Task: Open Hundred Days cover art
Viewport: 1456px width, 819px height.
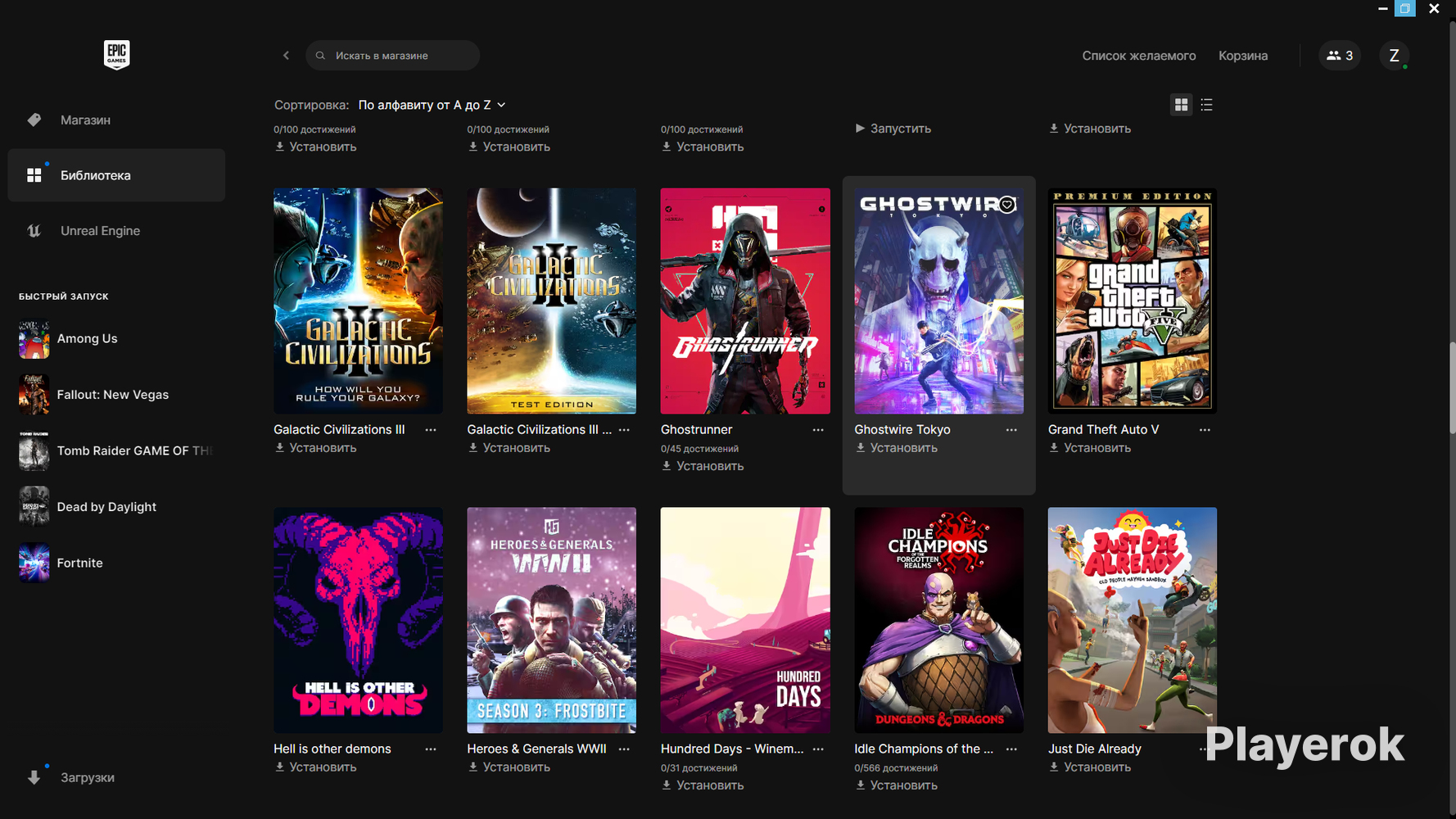Action: pos(745,620)
